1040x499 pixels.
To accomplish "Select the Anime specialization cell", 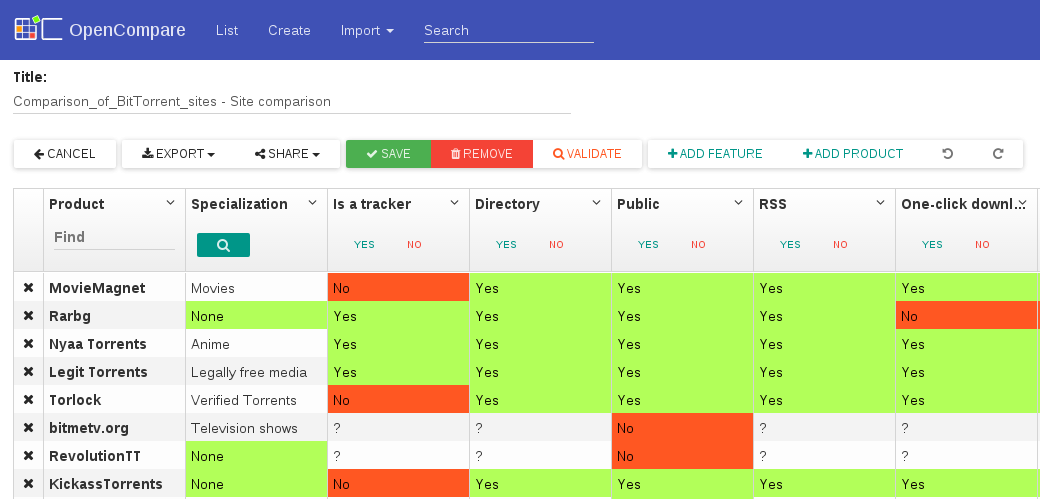I will [257, 344].
